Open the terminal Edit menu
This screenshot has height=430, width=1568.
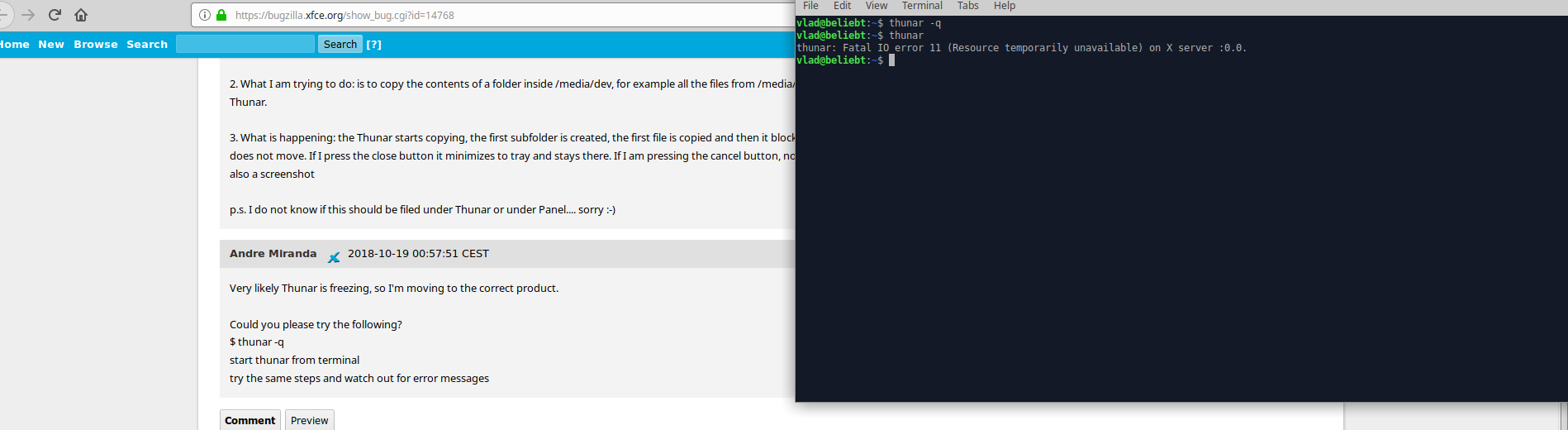coord(842,6)
